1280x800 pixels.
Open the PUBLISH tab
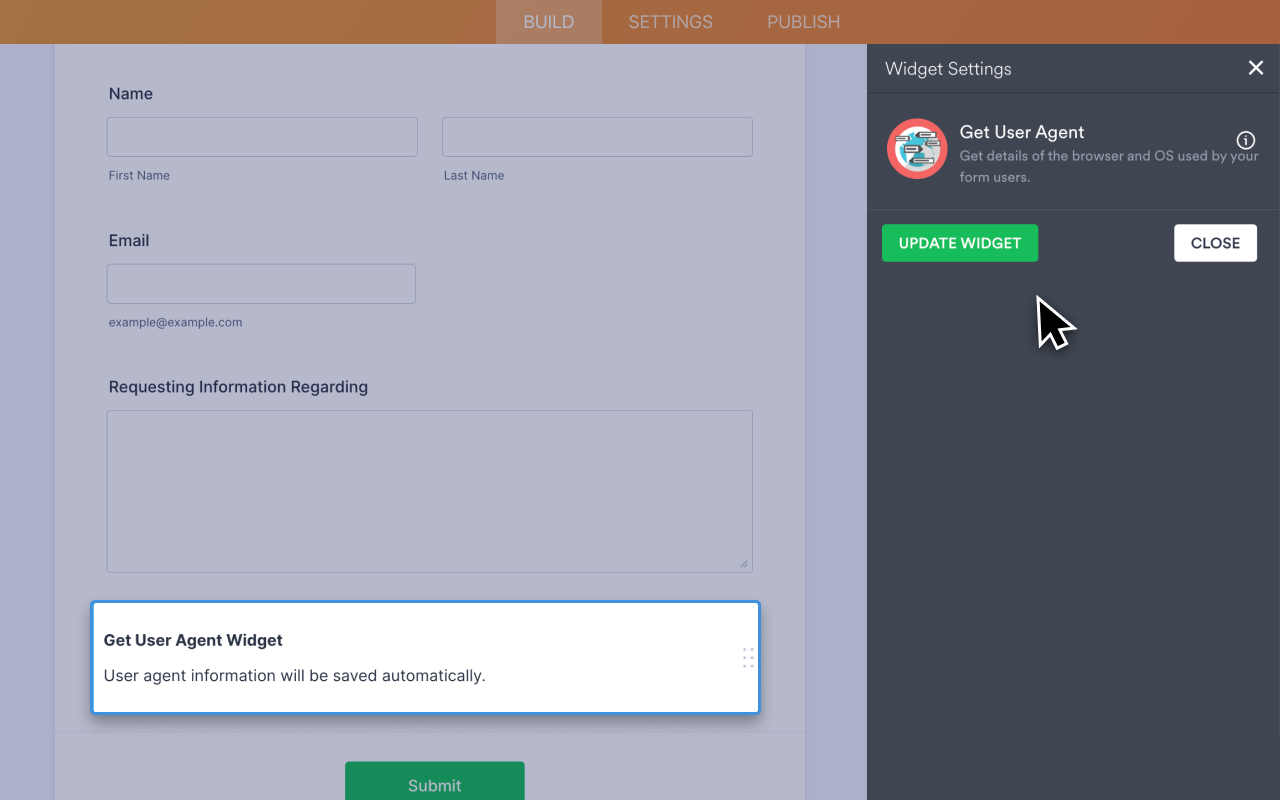(803, 21)
